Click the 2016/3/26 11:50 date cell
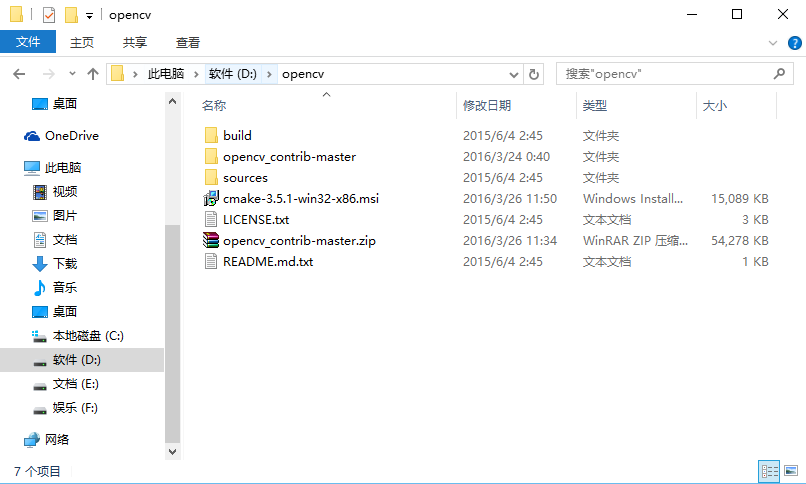Image resolution: width=806 pixels, height=484 pixels. pos(509,198)
